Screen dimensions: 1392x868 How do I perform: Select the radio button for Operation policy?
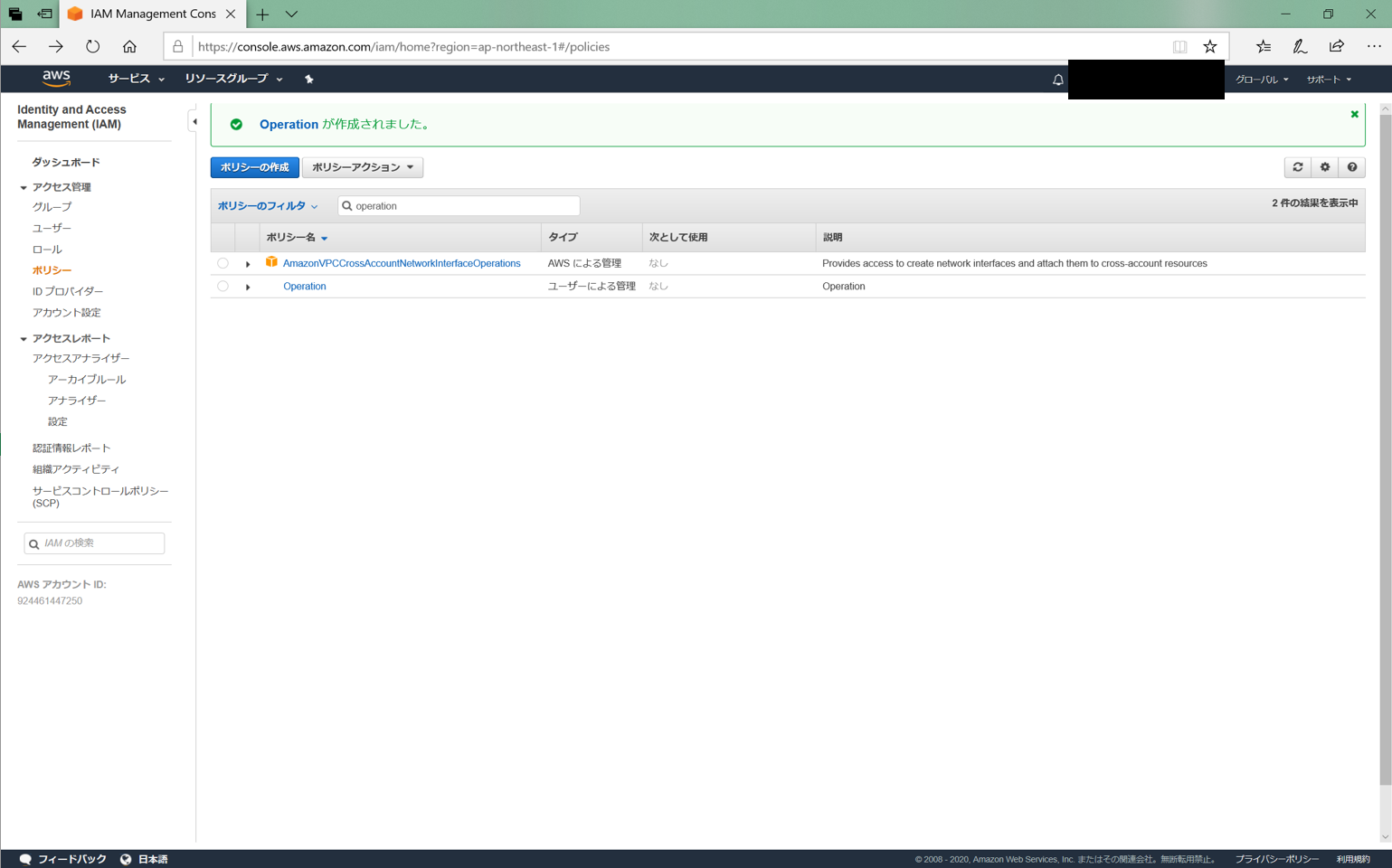click(x=223, y=286)
